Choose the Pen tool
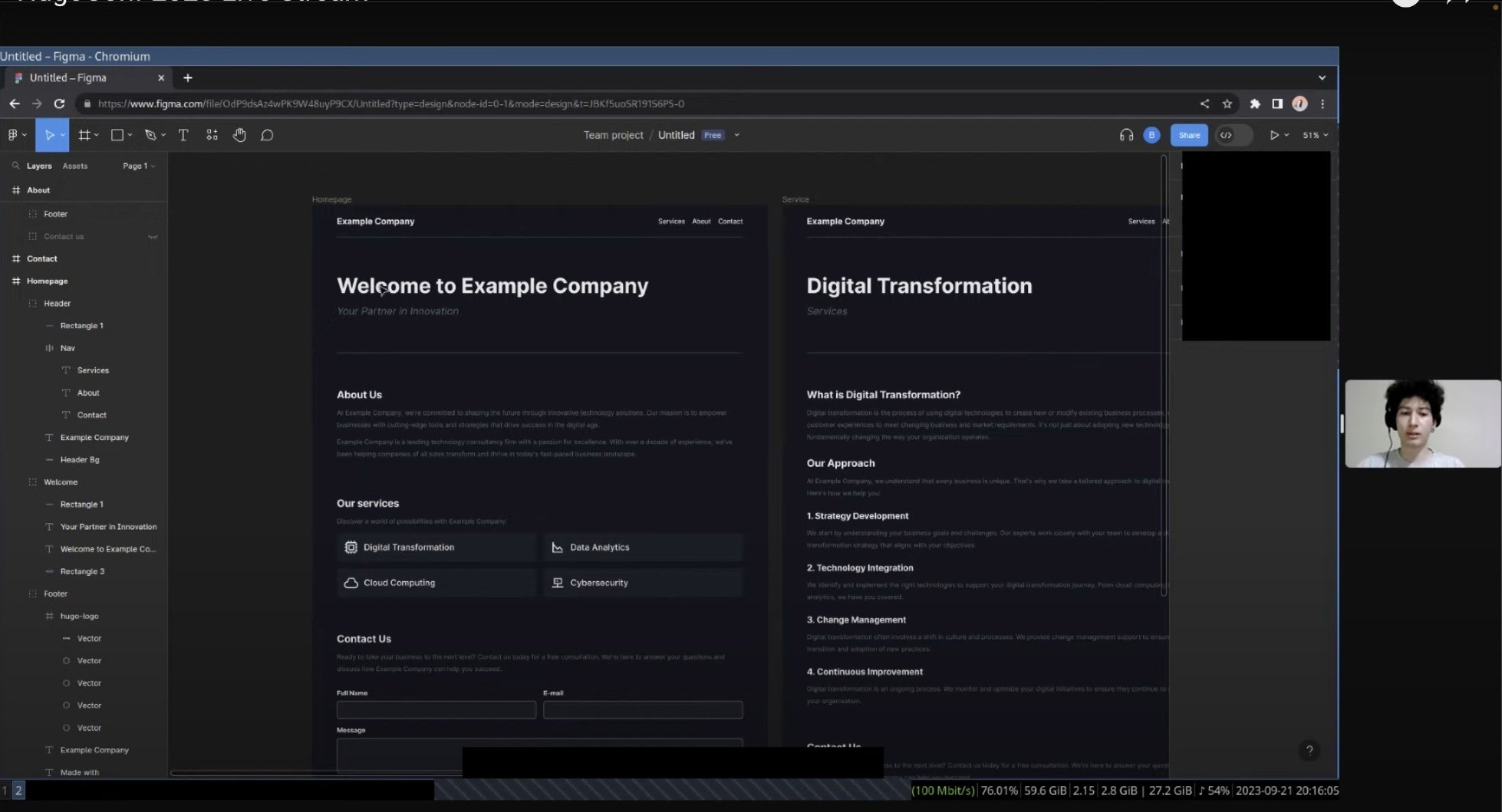The width and height of the screenshot is (1502, 812). coord(150,135)
